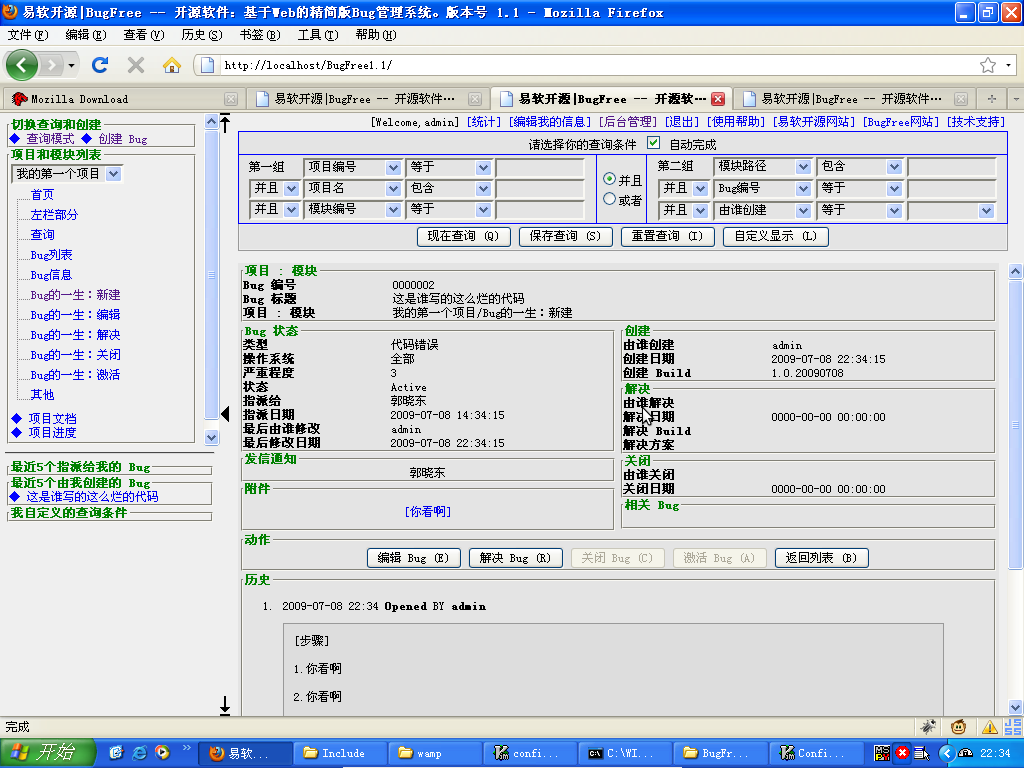Open the 模块路径 field dropdown
The height and width of the screenshot is (768, 1024).
pyautogui.click(x=762, y=167)
